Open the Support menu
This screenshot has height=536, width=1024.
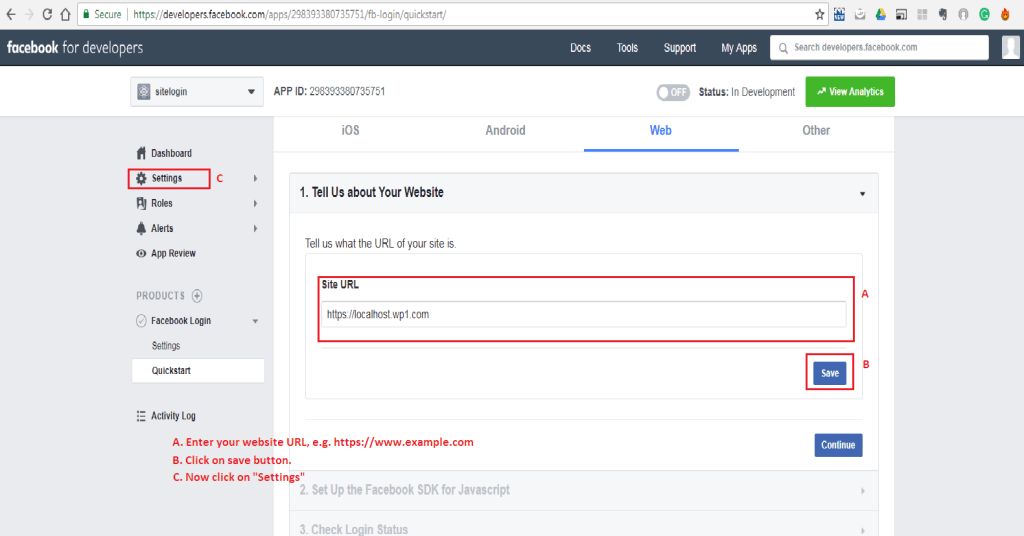pyautogui.click(x=680, y=48)
